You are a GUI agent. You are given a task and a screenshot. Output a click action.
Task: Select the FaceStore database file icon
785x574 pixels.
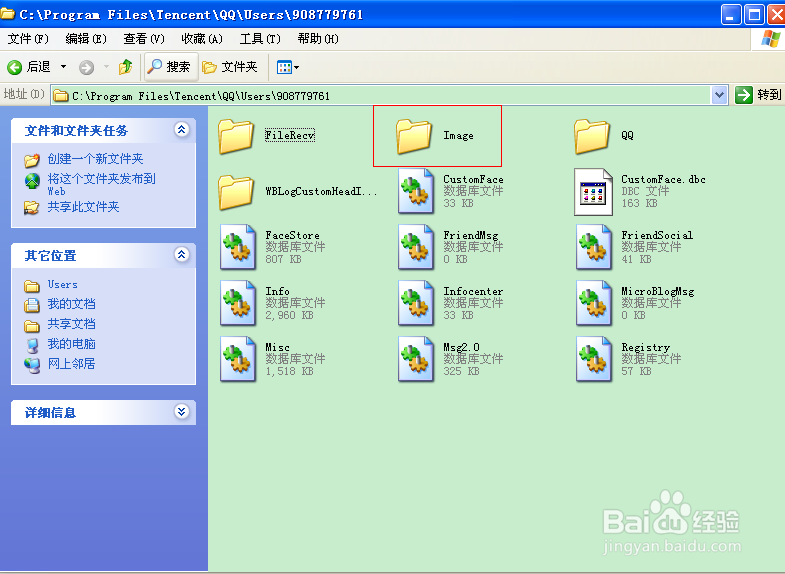238,247
